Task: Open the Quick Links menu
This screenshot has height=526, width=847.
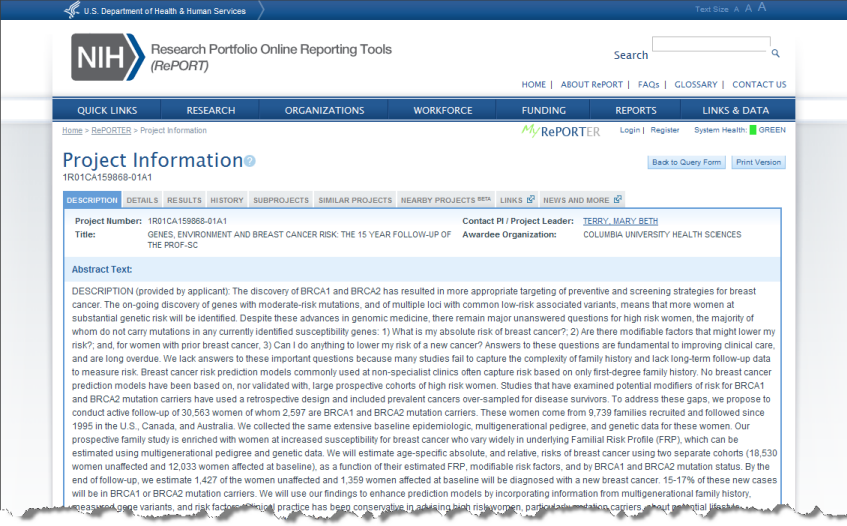Action: coord(107,110)
